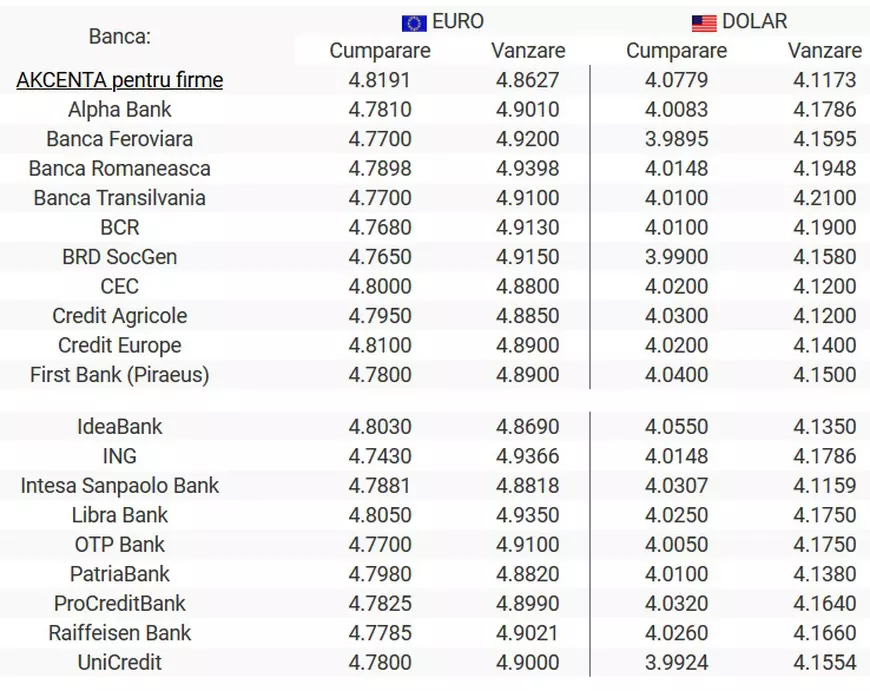Click Vanzare header under DOLAR
Image resolution: width=870 pixels, height=691 pixels.
(824, 50)
